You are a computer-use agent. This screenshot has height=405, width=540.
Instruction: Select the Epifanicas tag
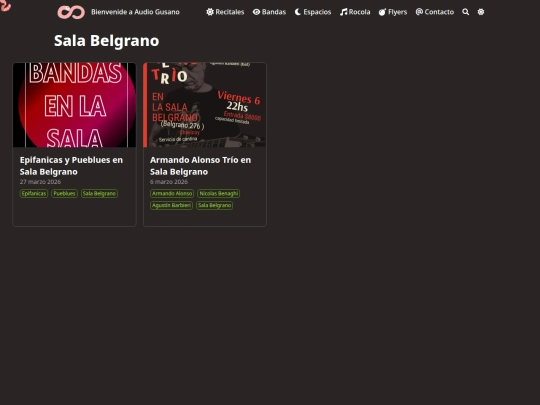(x=34, y=194)
